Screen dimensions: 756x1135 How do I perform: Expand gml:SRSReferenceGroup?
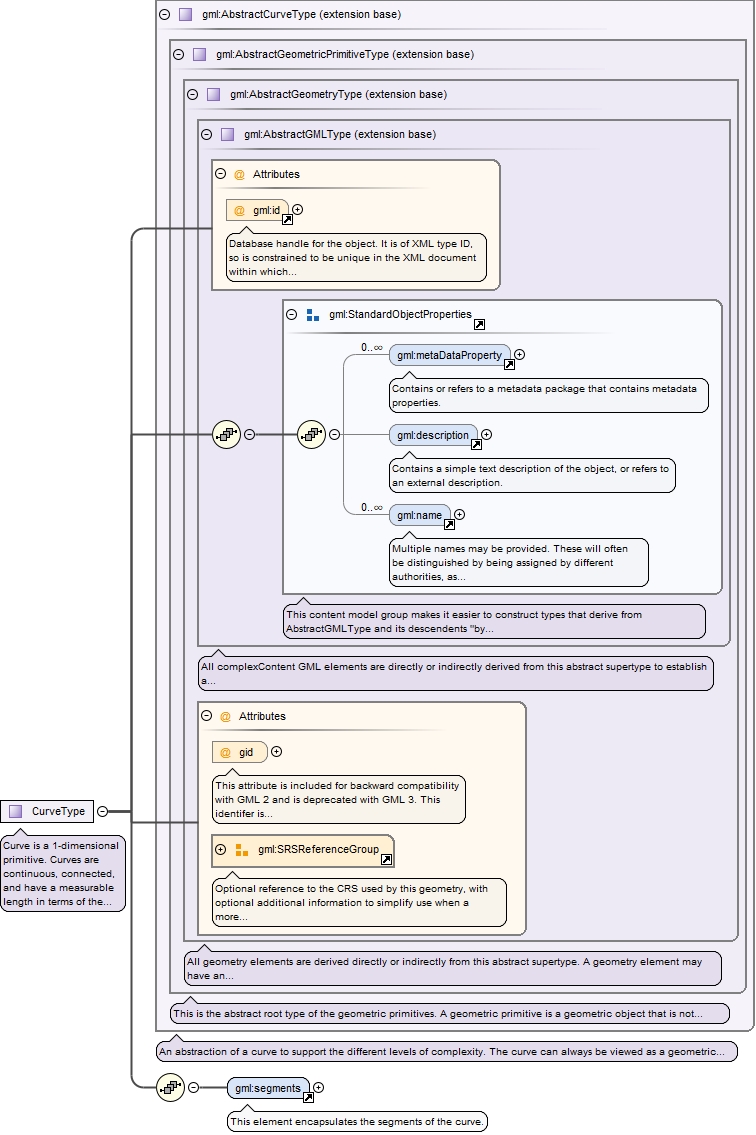tap(220, 850)
